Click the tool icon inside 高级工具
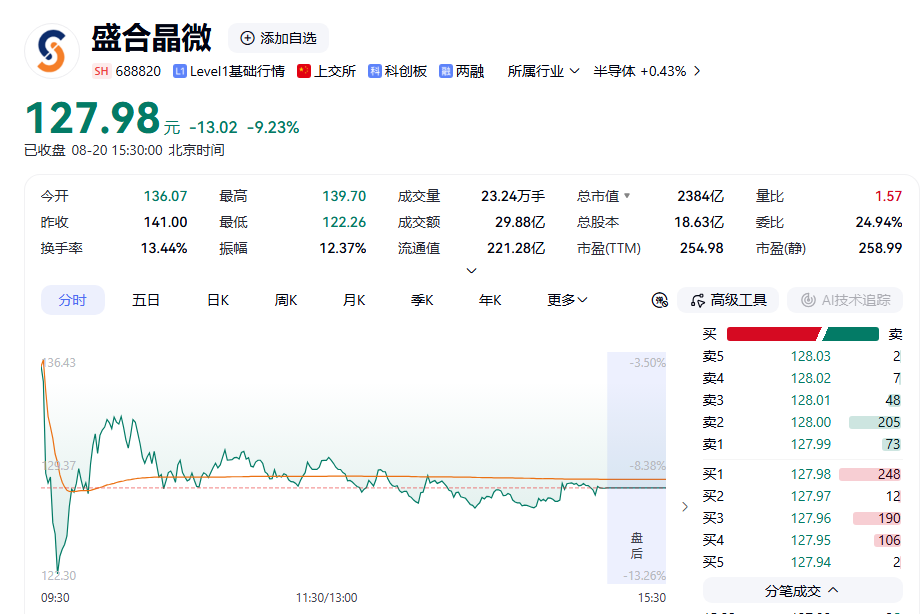This screenshot has width=924, height=614. click(698, 301)
